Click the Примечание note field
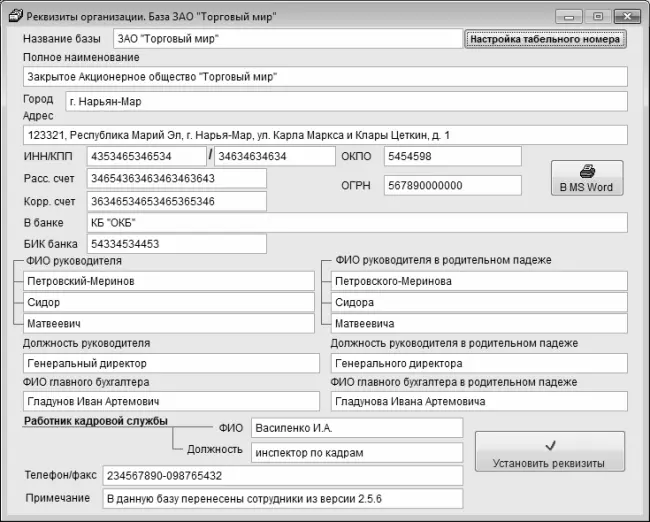This screenshot has height=522, width=650. [283, 498]
